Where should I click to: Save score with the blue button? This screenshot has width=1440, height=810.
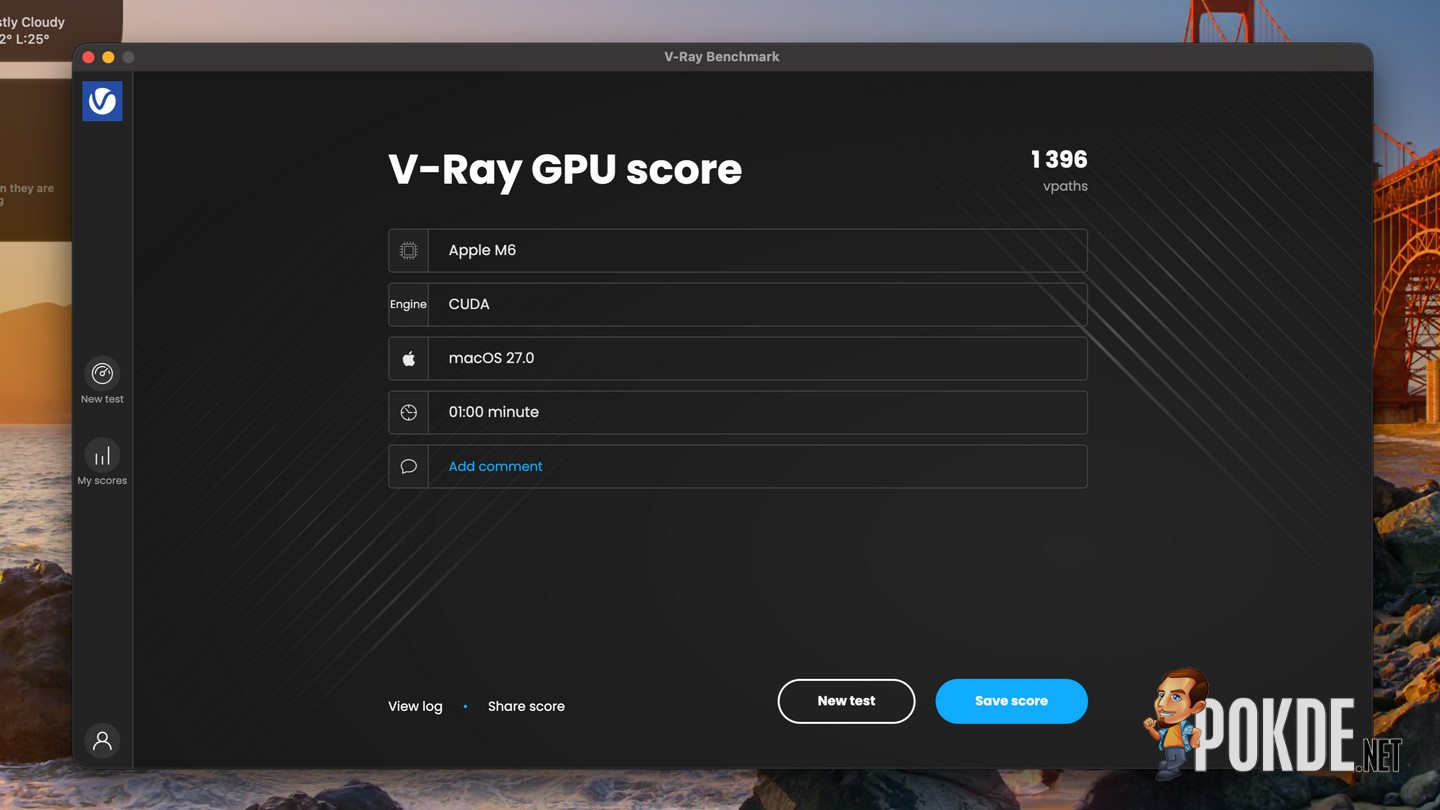click(x=1011, y=701)
